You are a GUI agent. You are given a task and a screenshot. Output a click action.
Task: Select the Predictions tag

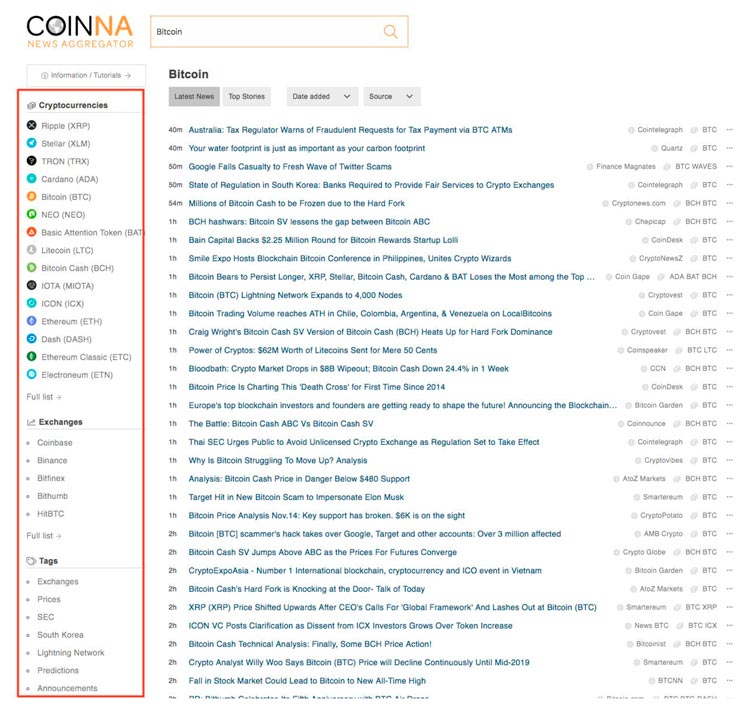(58, 670)
